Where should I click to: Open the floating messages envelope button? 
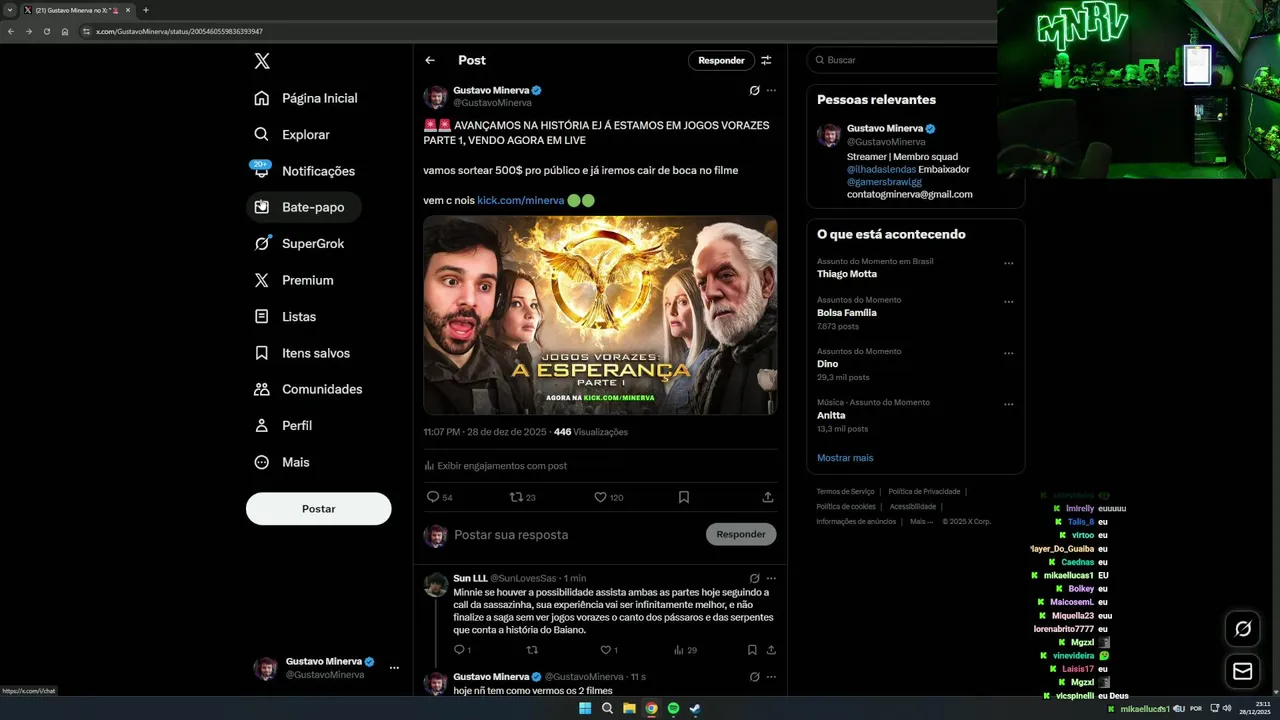tap(1243, 672)
